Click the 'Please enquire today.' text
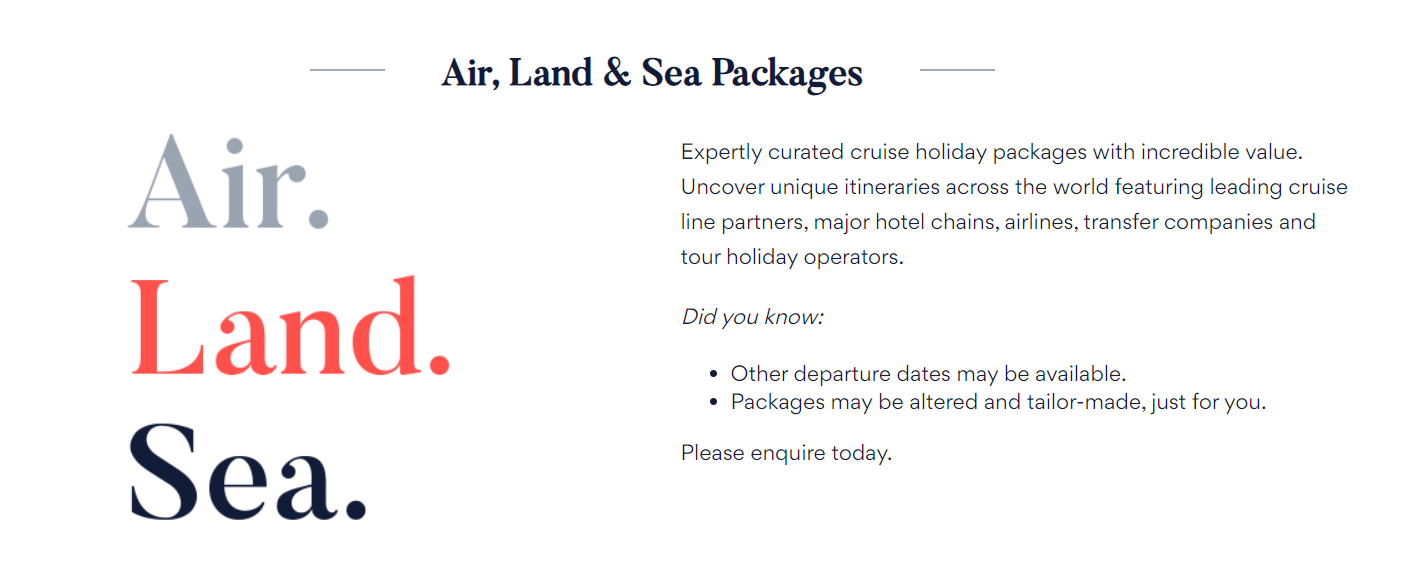1422x585 pixels. (786, 453)
